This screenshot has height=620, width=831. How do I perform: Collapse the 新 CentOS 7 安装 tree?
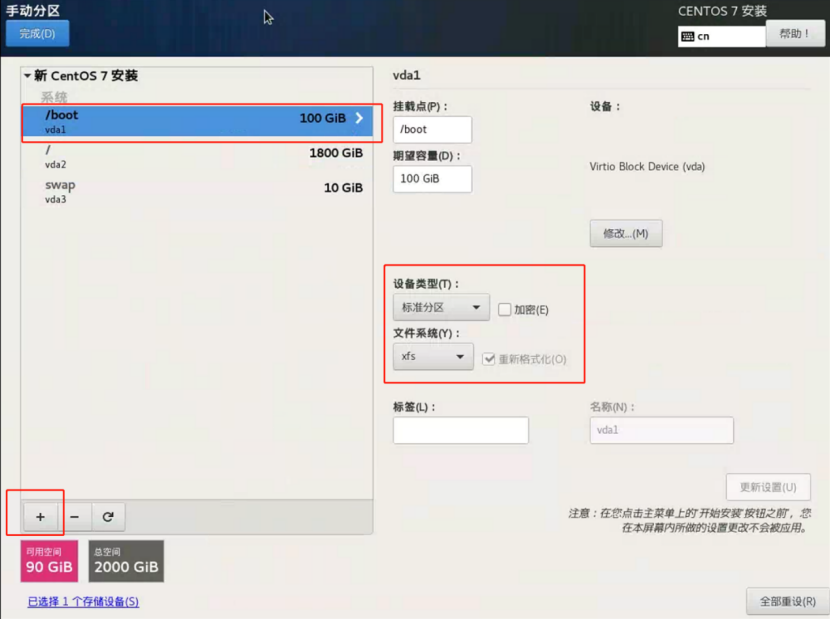28,76
